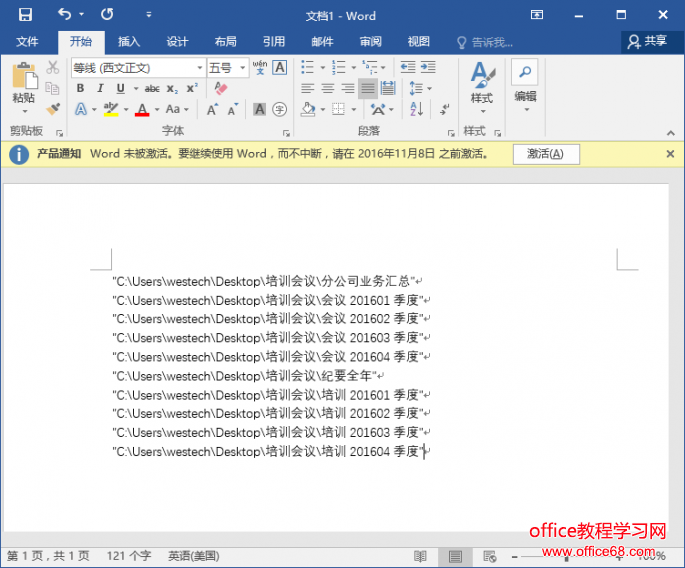Open the phonetic guide (wén) tool

tap(260, 67)
